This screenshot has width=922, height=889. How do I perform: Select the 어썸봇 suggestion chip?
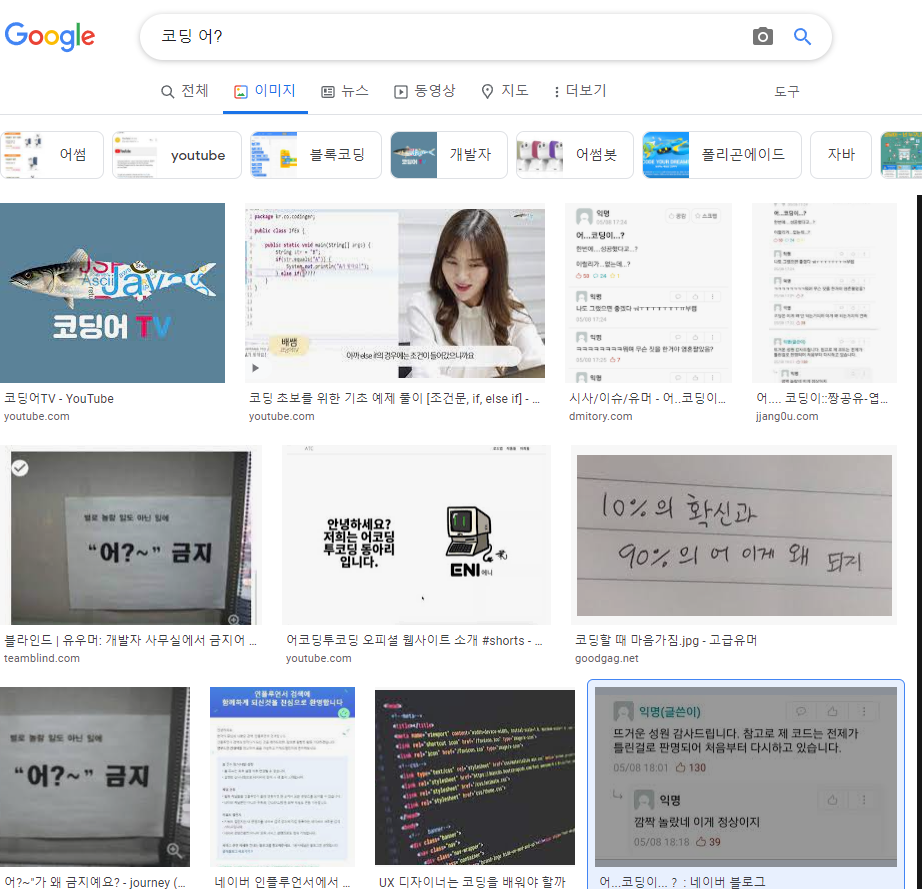pos(574,155)
